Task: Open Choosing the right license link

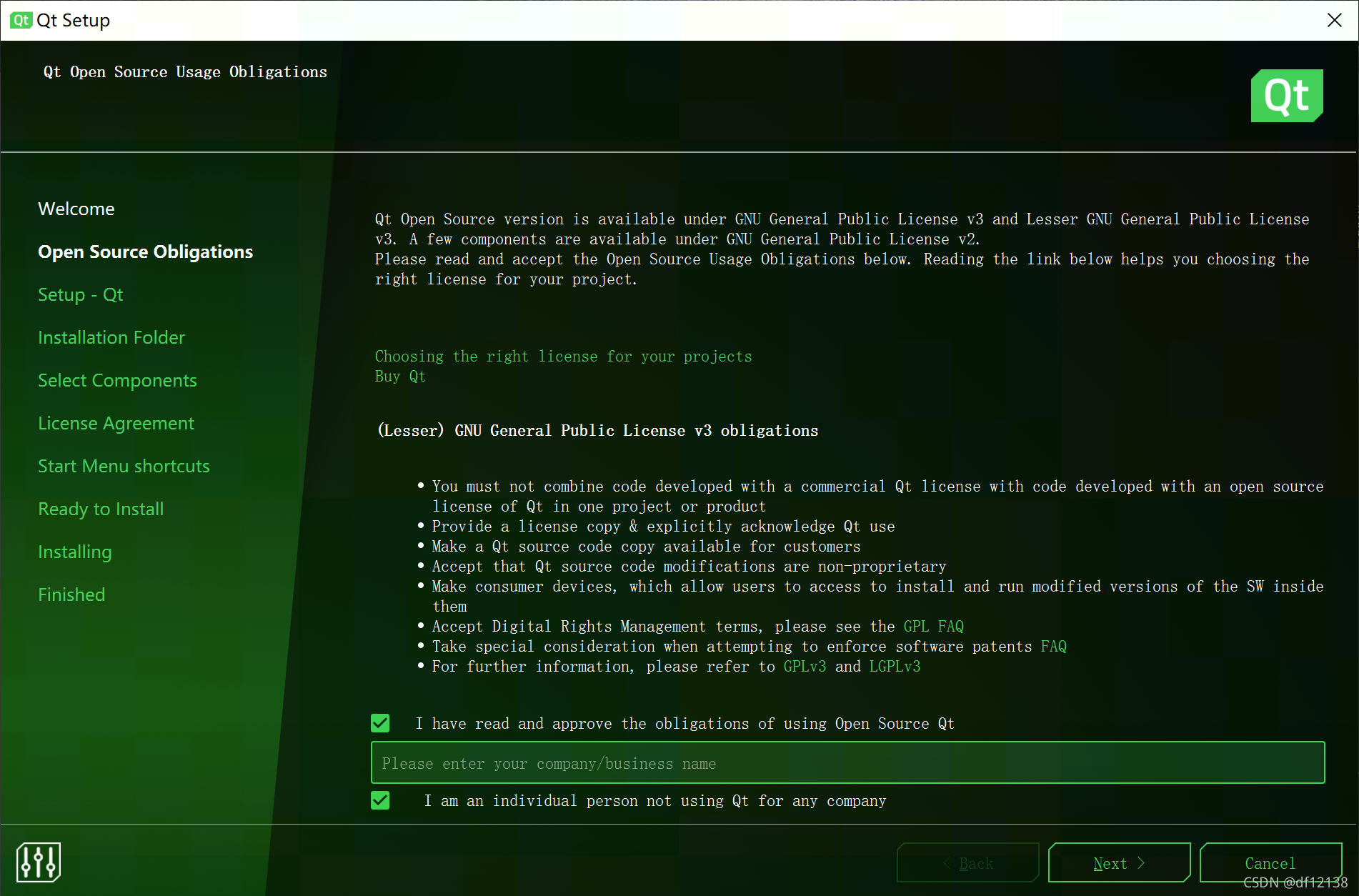Action: tap(563, 356)
